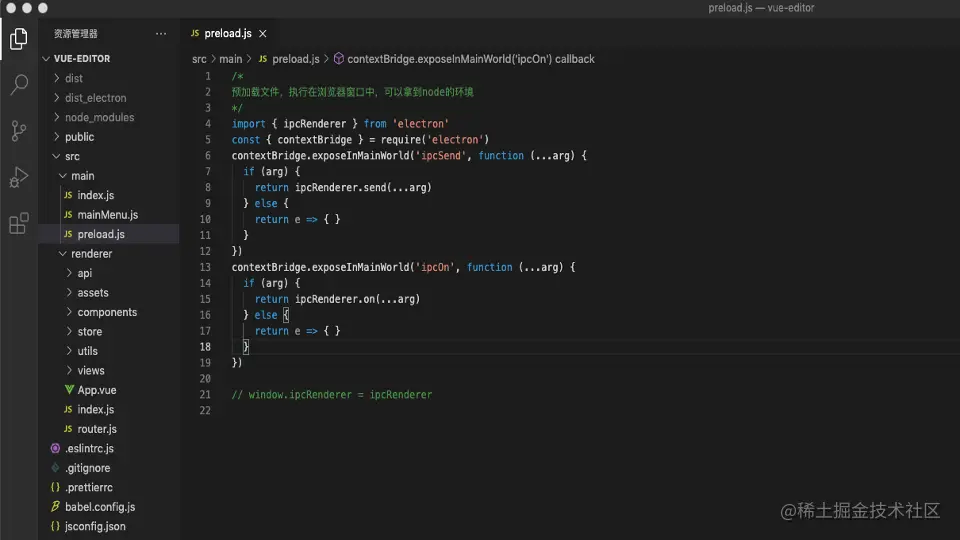Image resolution: width=960 pixels, height=540 pixels.
Task: Close the preload.js editor tab
Action: pos(263,34)
